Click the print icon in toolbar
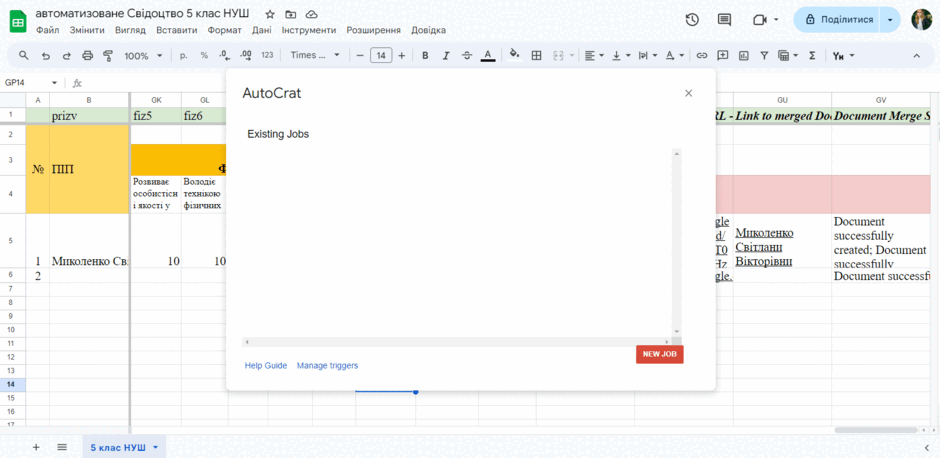 coord(88,56)
